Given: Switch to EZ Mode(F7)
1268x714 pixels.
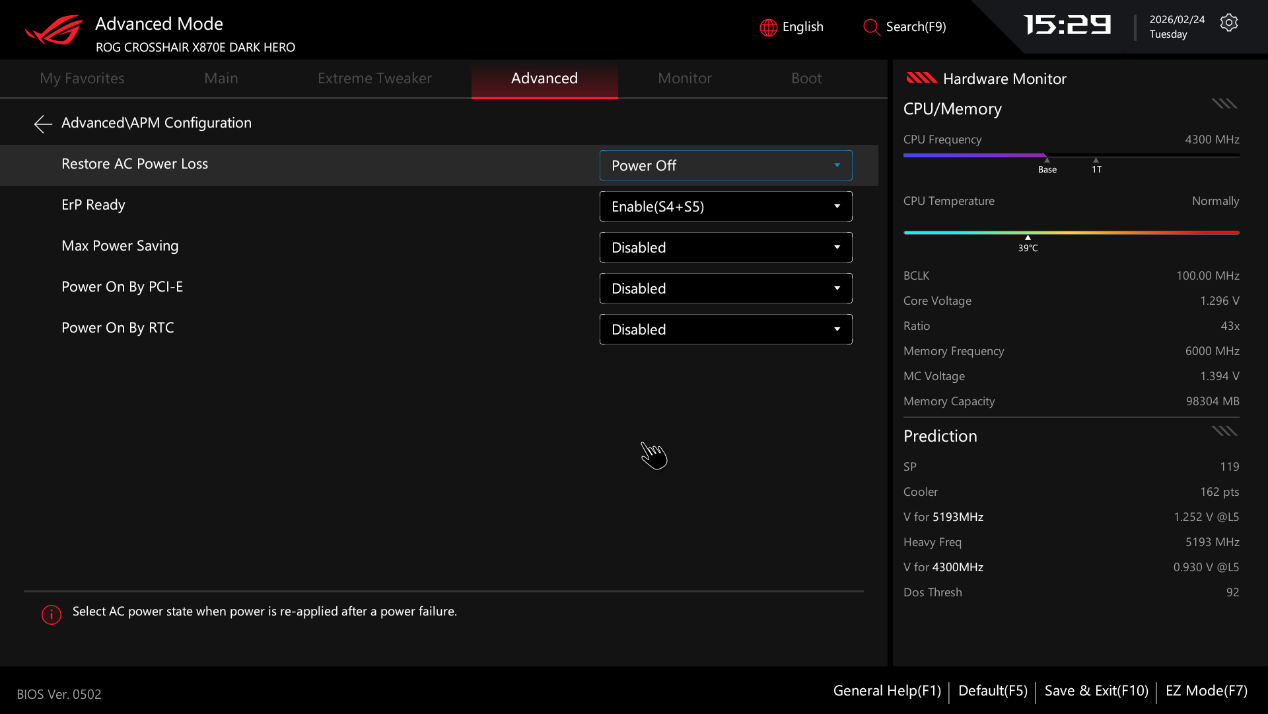Looking at the screenshot, I should pyautogui.click(x=1206, y=691).
